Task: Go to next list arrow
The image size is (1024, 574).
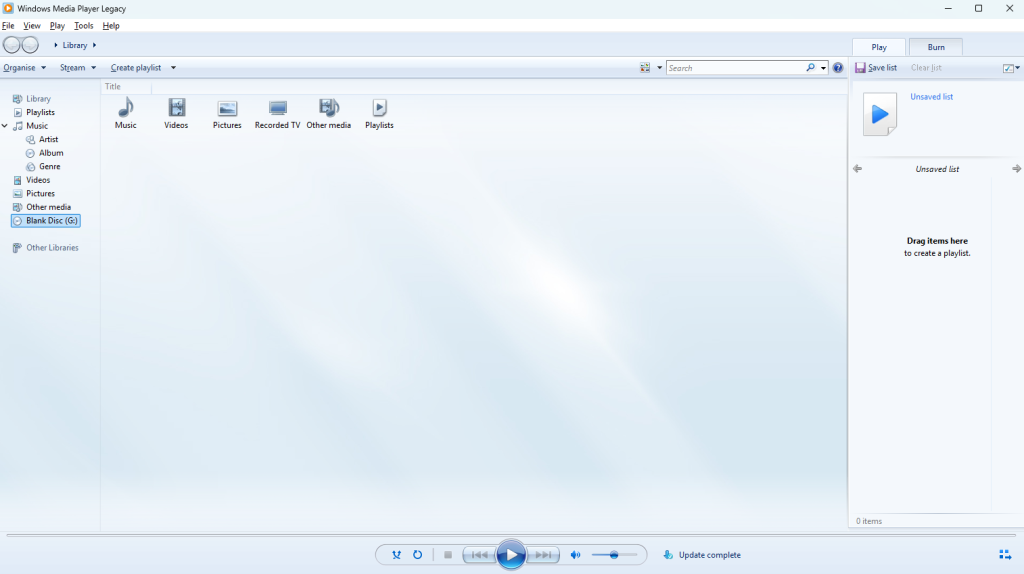Action: [1016, 168]
